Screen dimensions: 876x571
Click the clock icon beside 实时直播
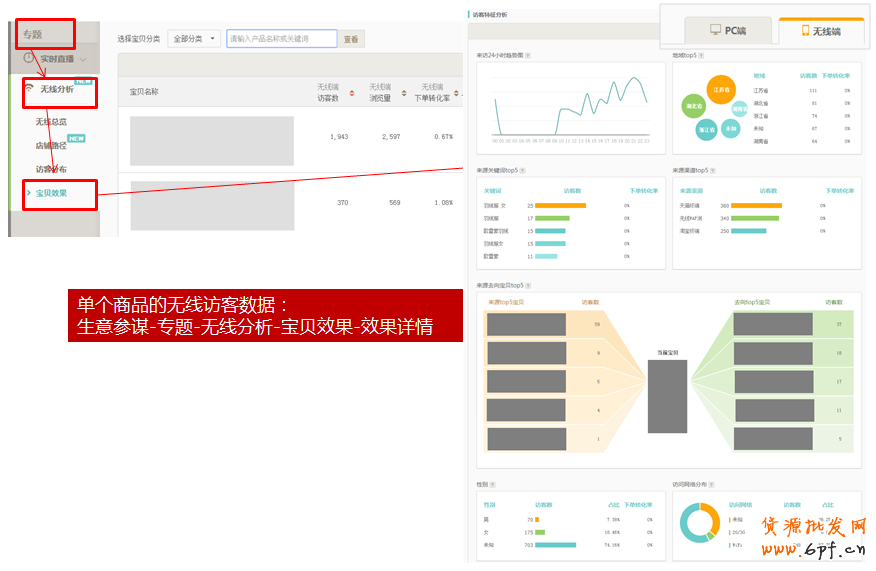click(x=29, y=60)
